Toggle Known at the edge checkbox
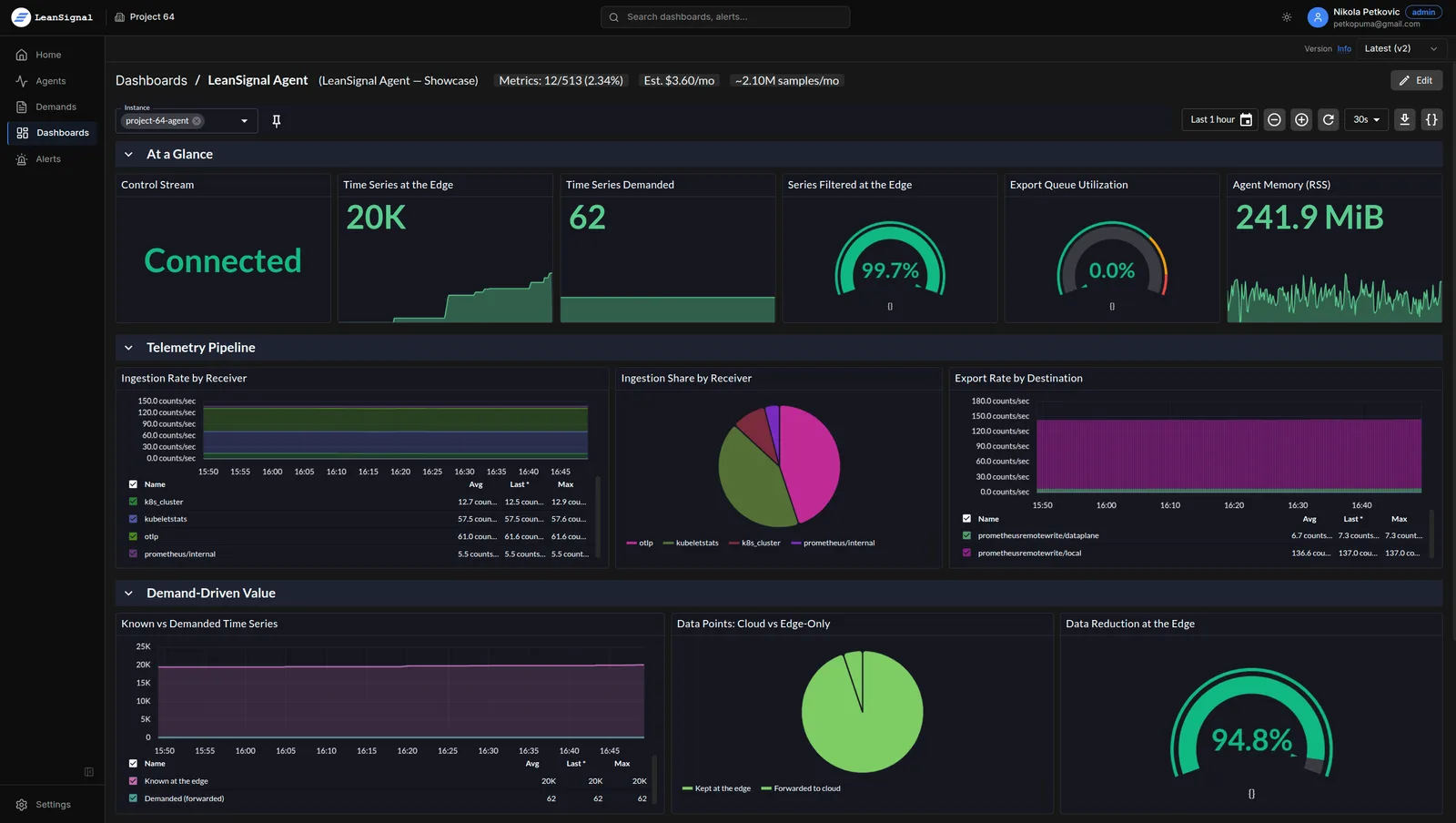Image resolution: width=1456 pixels, height=823 pixels. (x=134, y=781)
